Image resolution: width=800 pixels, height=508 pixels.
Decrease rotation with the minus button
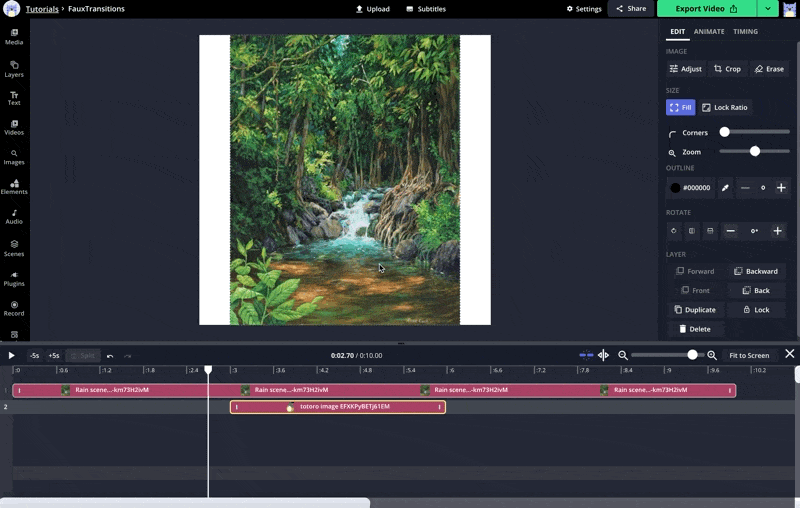730,231
